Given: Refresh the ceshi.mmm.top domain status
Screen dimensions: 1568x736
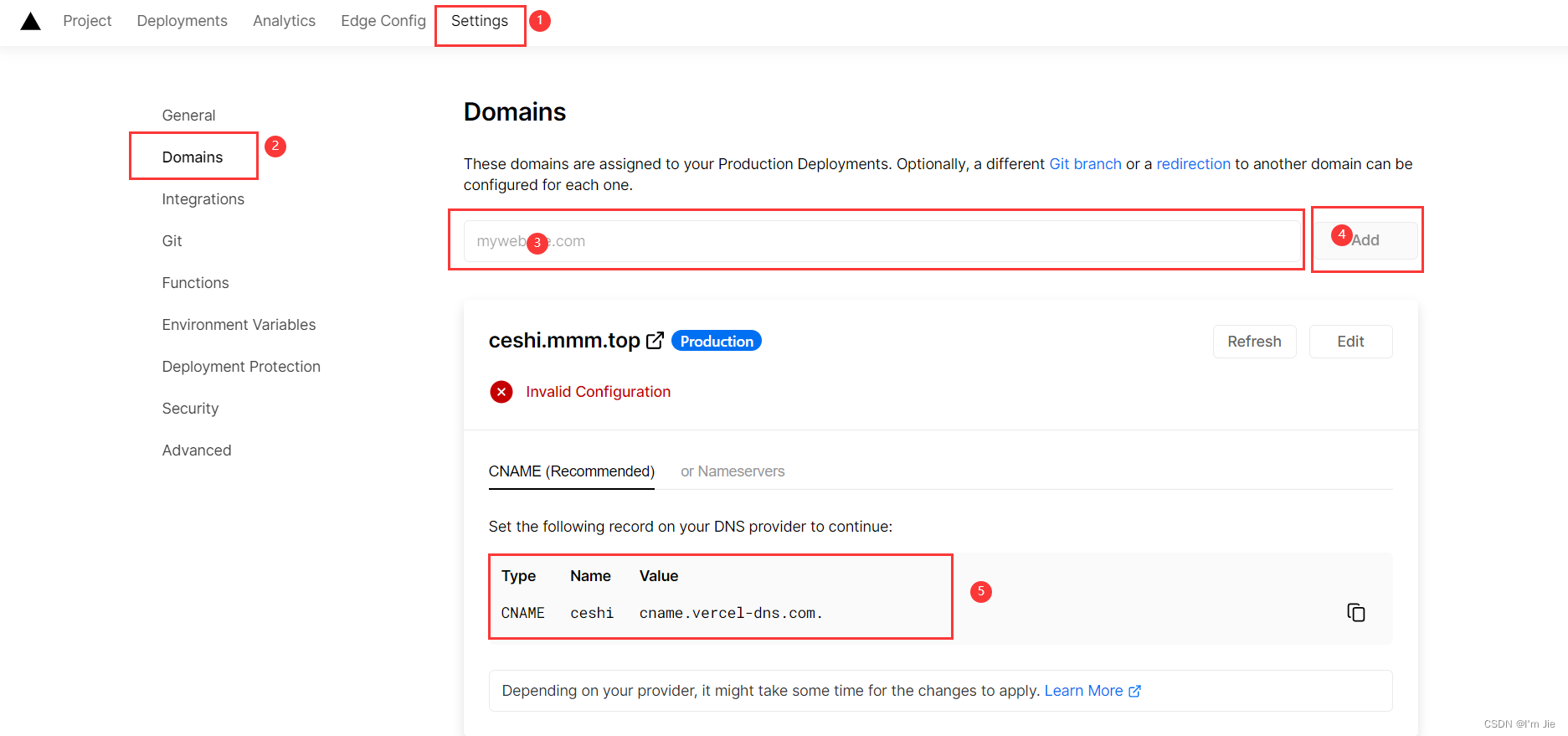Looking at the screenshot, I should click(x=1254, y=342).
